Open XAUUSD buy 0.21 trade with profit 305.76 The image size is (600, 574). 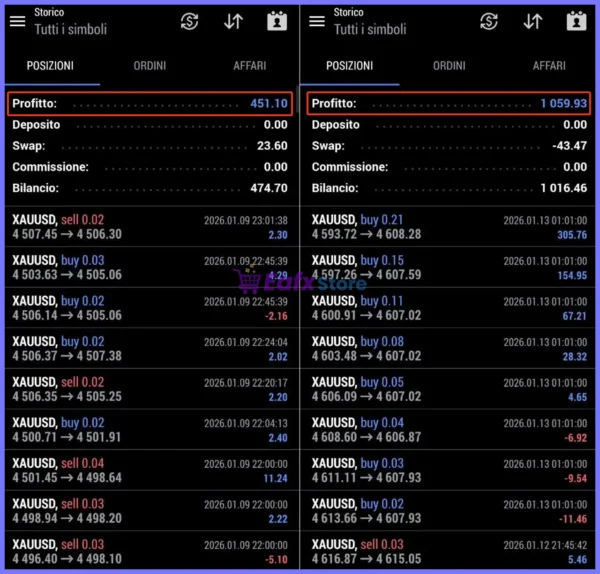[448, 227]
